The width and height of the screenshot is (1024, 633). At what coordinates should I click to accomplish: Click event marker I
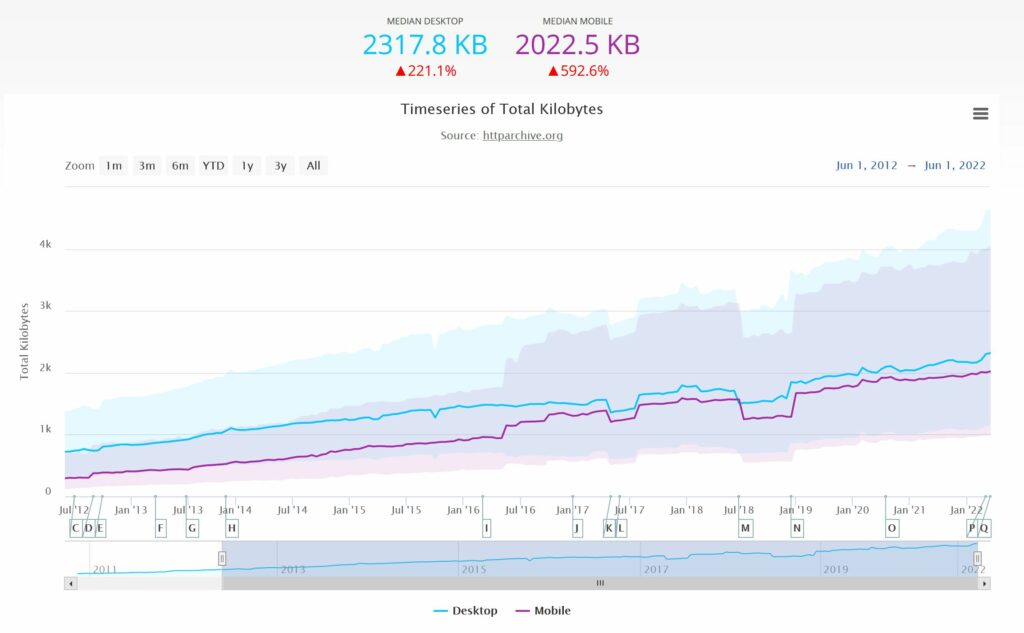pos(486,528)
